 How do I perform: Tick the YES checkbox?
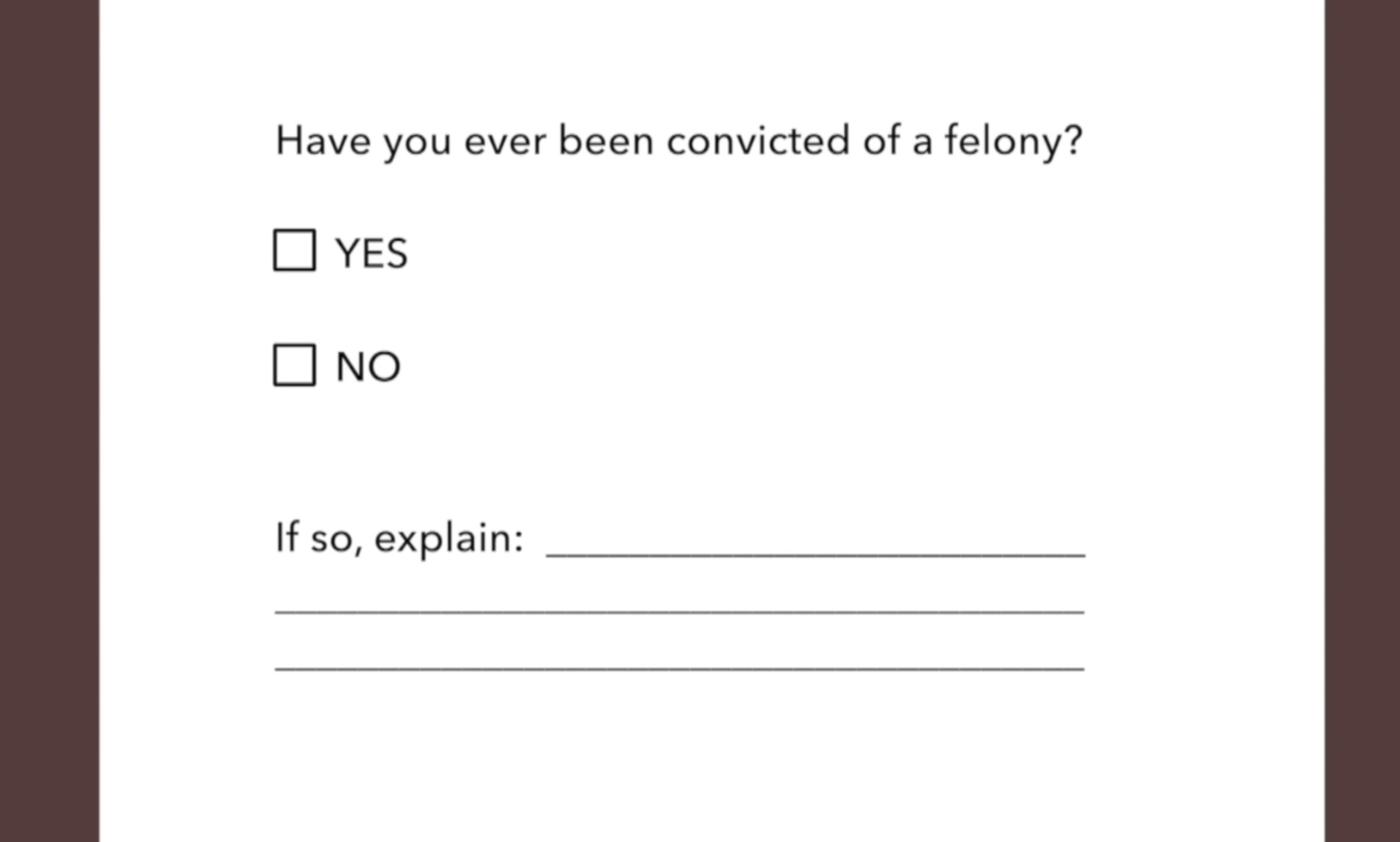click(294, 250)
